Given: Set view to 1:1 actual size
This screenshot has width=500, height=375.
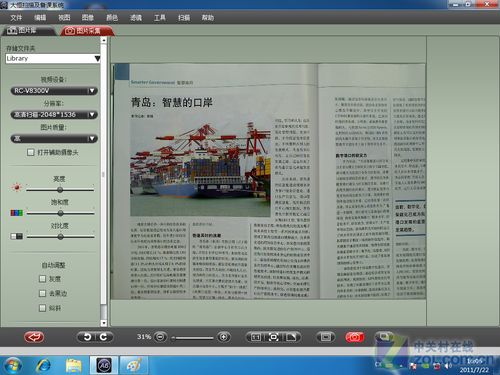Looking at the screenshot, I should click(256, 337).
